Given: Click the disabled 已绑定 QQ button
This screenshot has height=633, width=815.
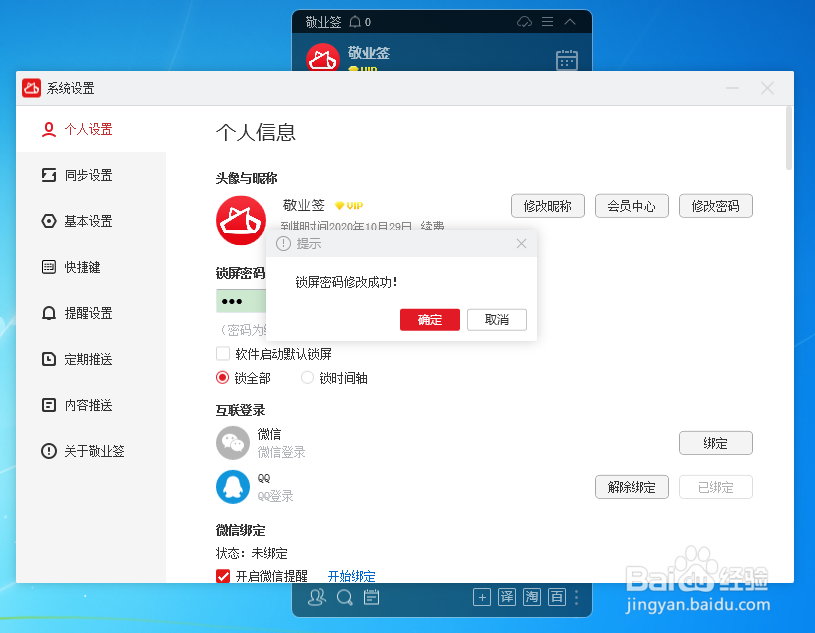Looking at the screenshot, I should tap(716, 487).
